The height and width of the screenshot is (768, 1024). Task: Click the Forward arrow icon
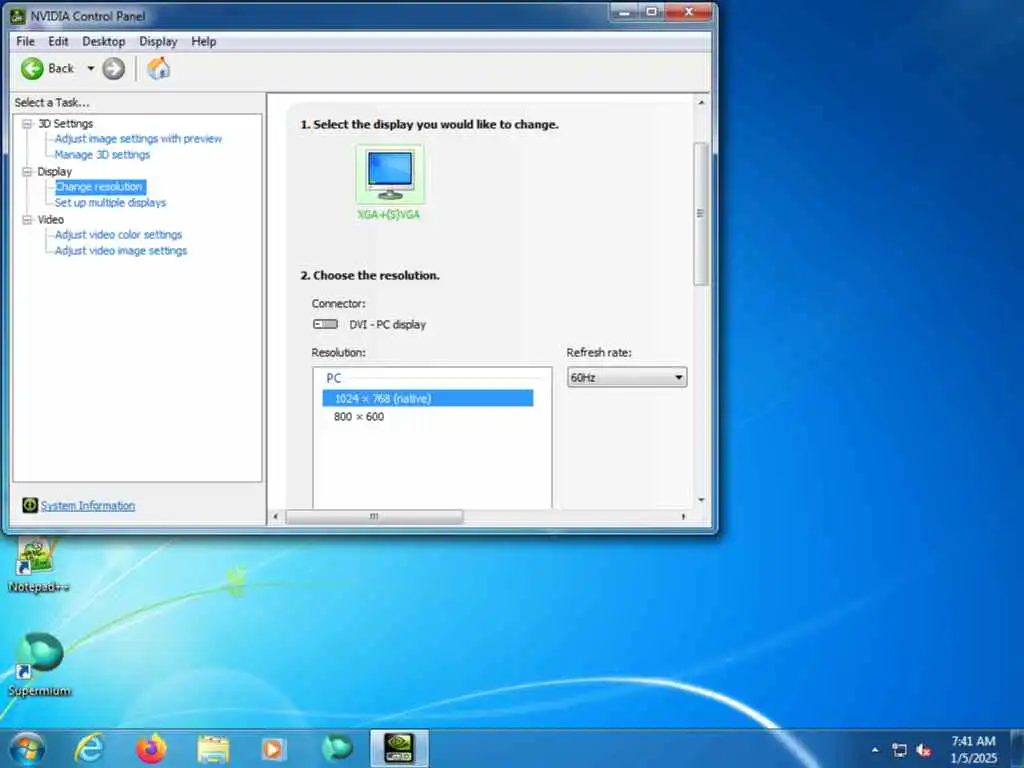pyautogui.click(x=114, y=69)
